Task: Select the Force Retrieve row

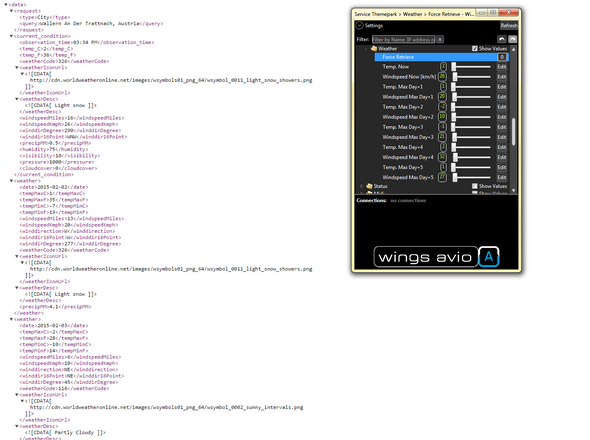Action: tap(442, 57)
